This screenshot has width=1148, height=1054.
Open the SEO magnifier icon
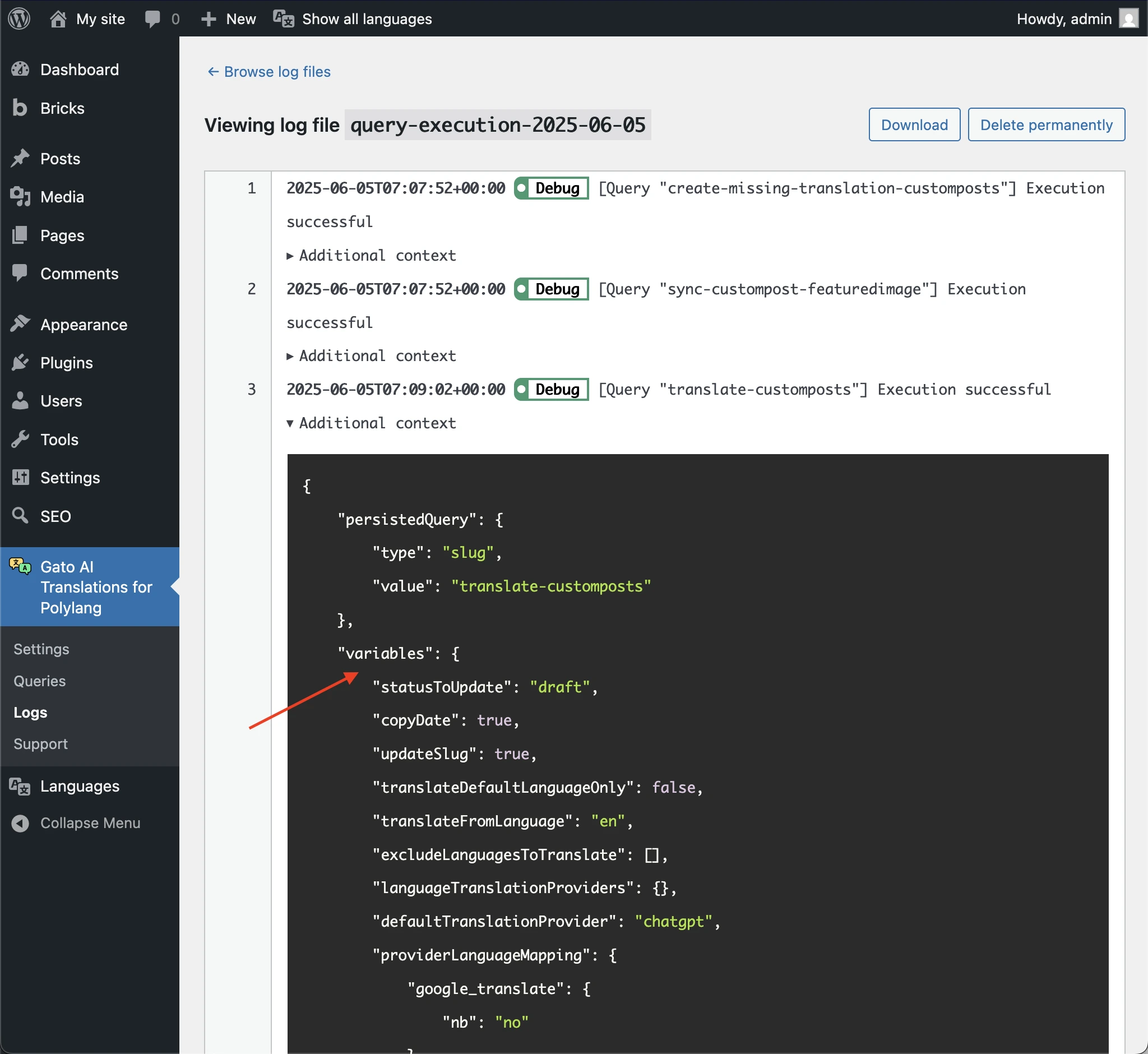tap(21, 515)
